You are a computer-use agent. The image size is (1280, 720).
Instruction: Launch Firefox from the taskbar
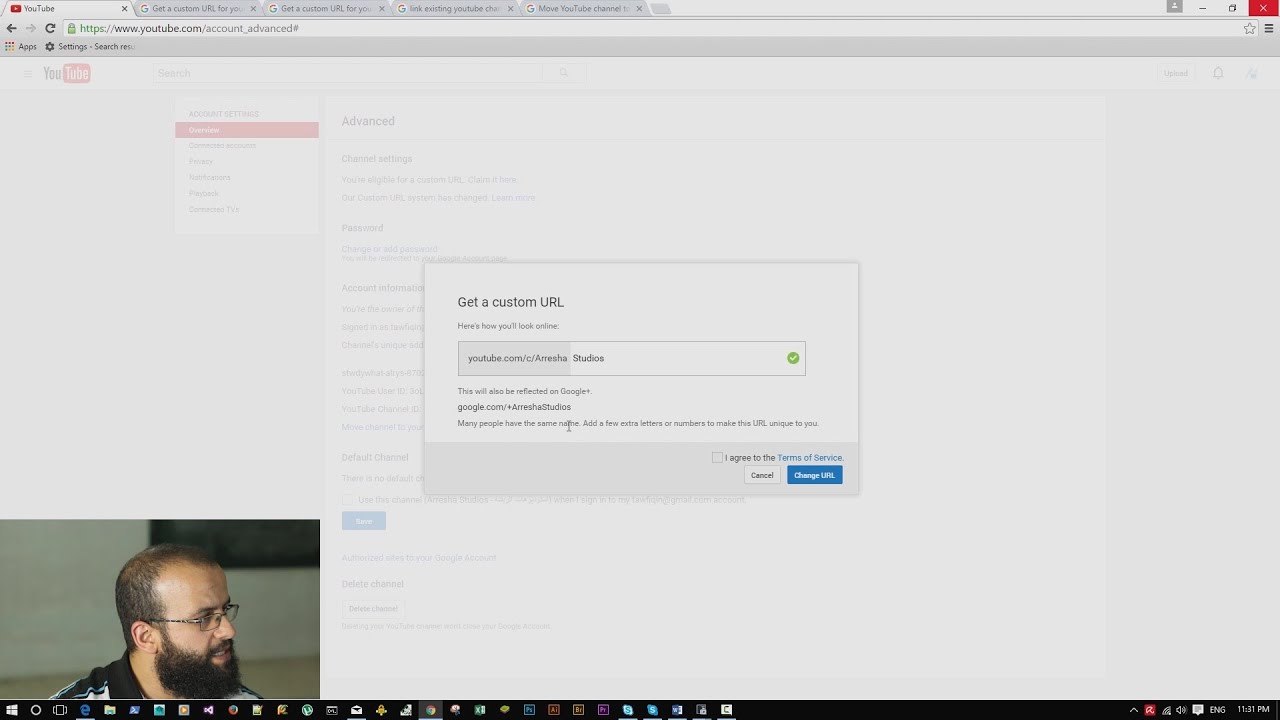tap(233, 710)
